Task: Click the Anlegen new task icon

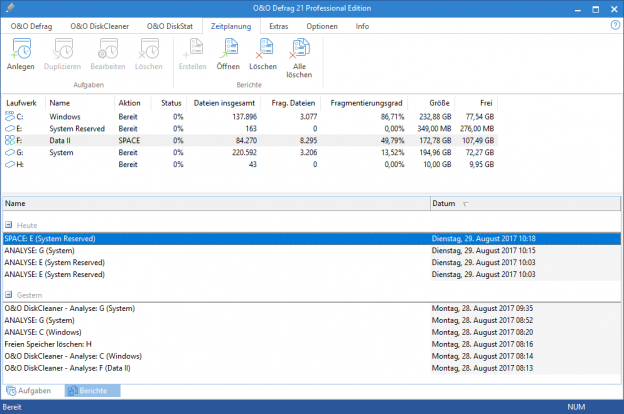Action: pos(20,52)
